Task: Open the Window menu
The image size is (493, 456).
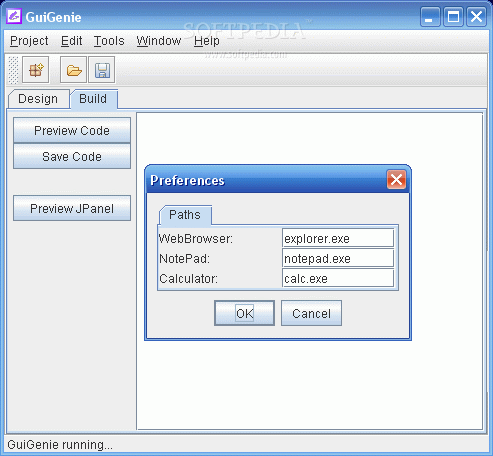Action: (x=159, y=41)
